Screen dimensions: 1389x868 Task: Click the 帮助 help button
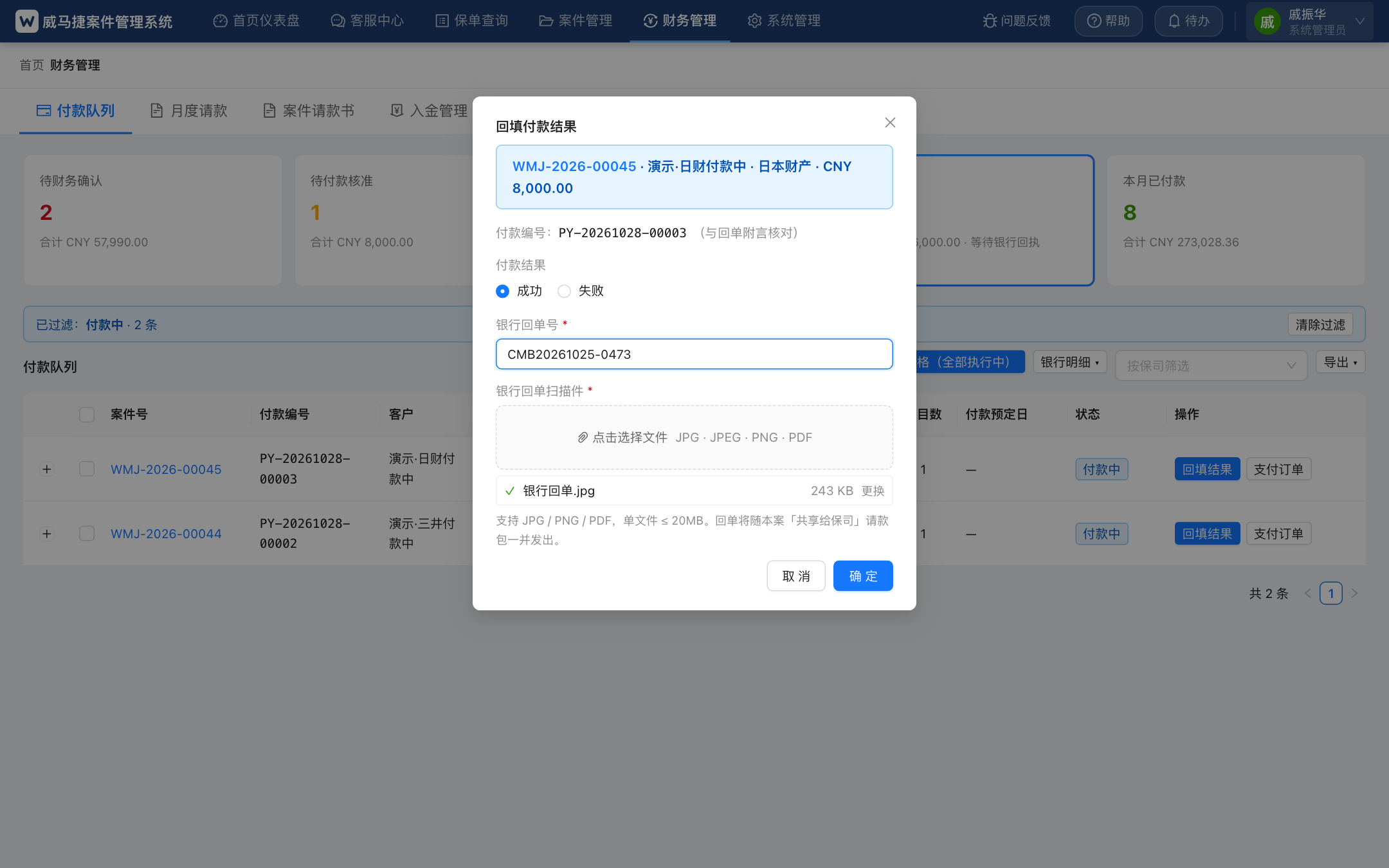tap(1109, 21)
